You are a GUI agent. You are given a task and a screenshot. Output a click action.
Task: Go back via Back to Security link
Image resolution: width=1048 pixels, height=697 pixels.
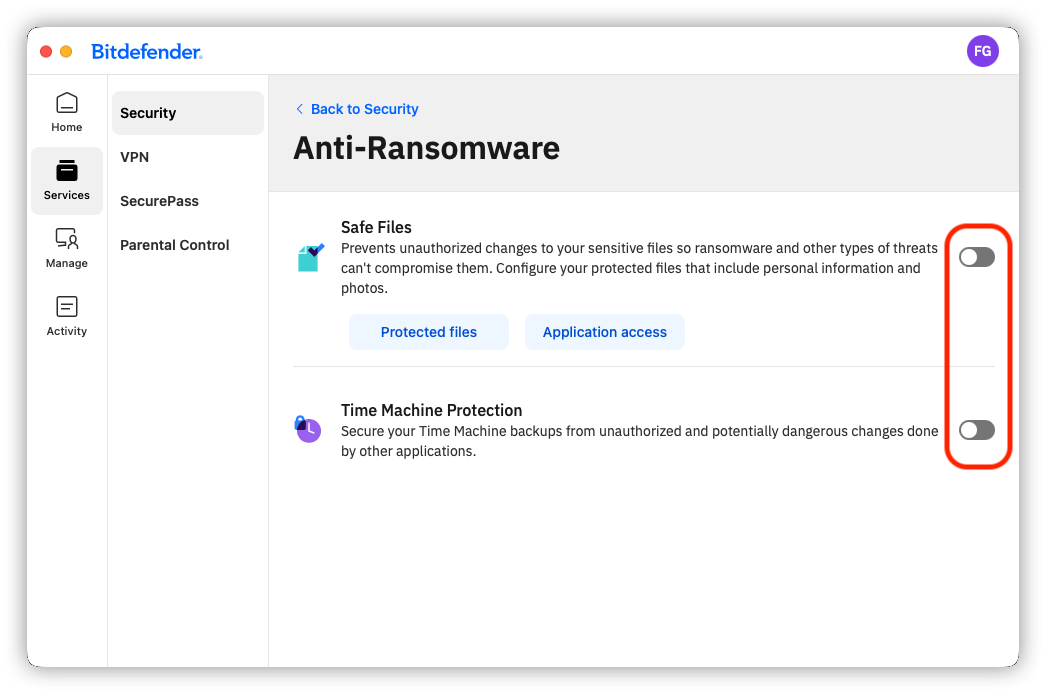pos(364,109)
